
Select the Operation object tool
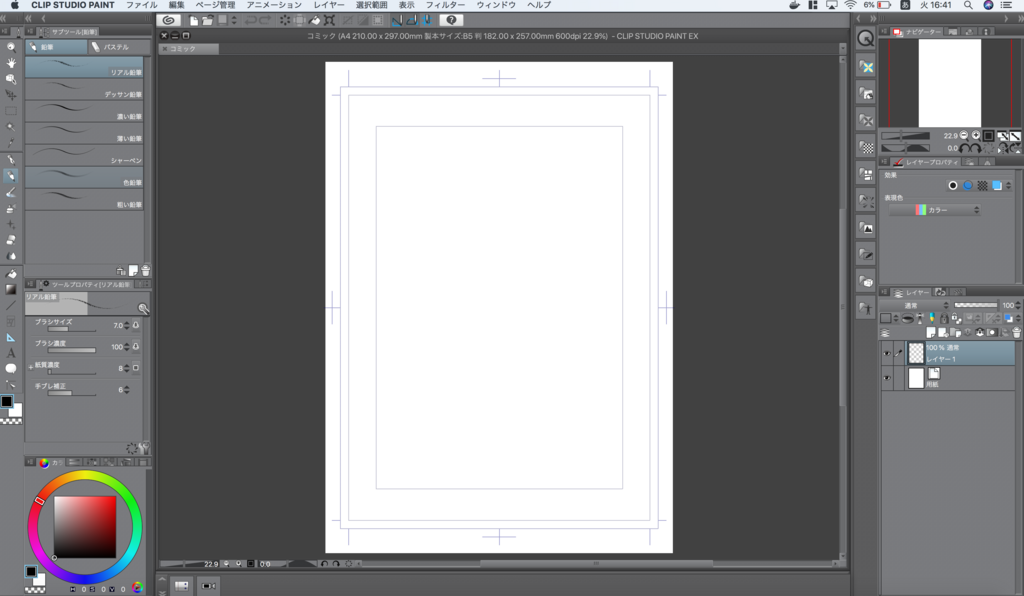click(10, 79)
